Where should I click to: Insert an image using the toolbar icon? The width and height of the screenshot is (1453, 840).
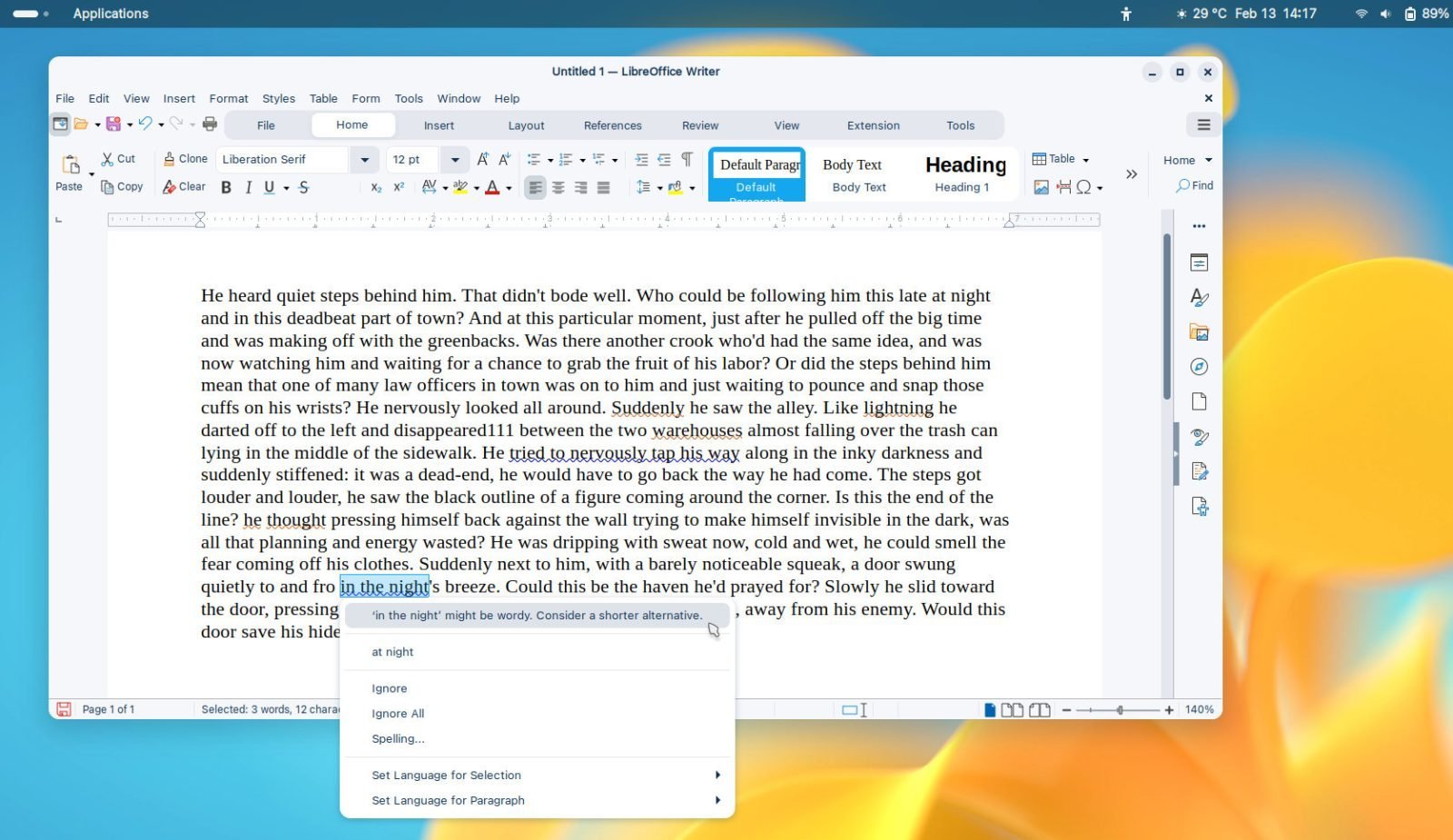(1043, 187)
